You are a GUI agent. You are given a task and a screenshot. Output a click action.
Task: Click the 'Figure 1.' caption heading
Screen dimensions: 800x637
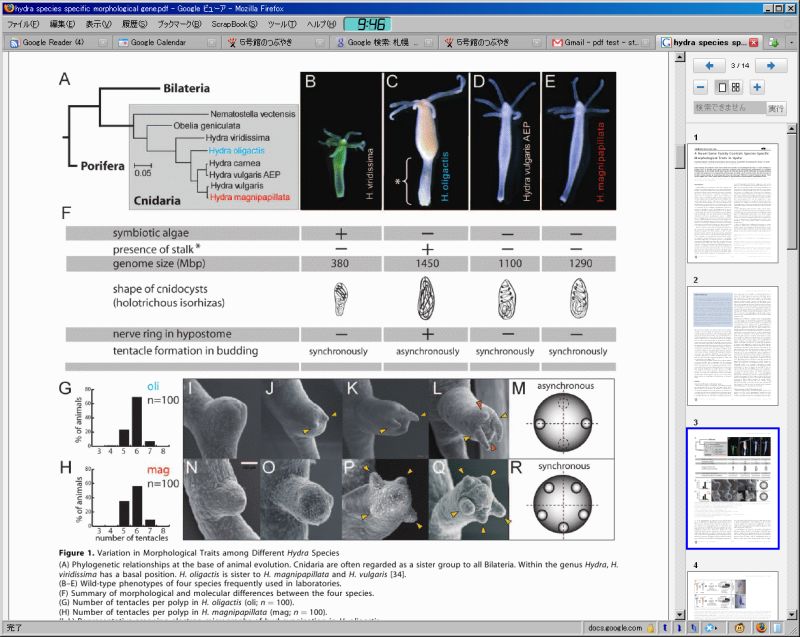pyautogui.click(x=77, y=553)
